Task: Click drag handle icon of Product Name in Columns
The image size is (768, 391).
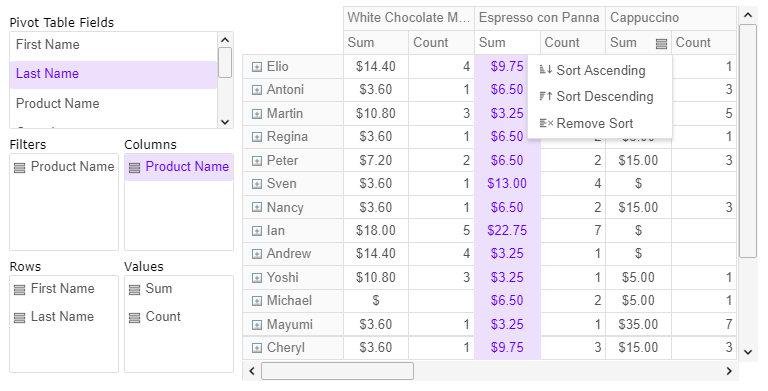Action: pyautogui.click(x=134, y=168)
